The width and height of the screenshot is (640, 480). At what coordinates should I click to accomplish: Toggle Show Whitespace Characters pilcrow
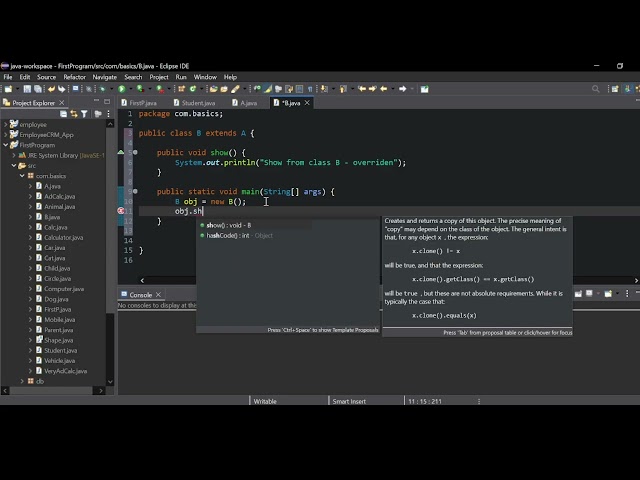pyautogui.click(x=310, y=89)
